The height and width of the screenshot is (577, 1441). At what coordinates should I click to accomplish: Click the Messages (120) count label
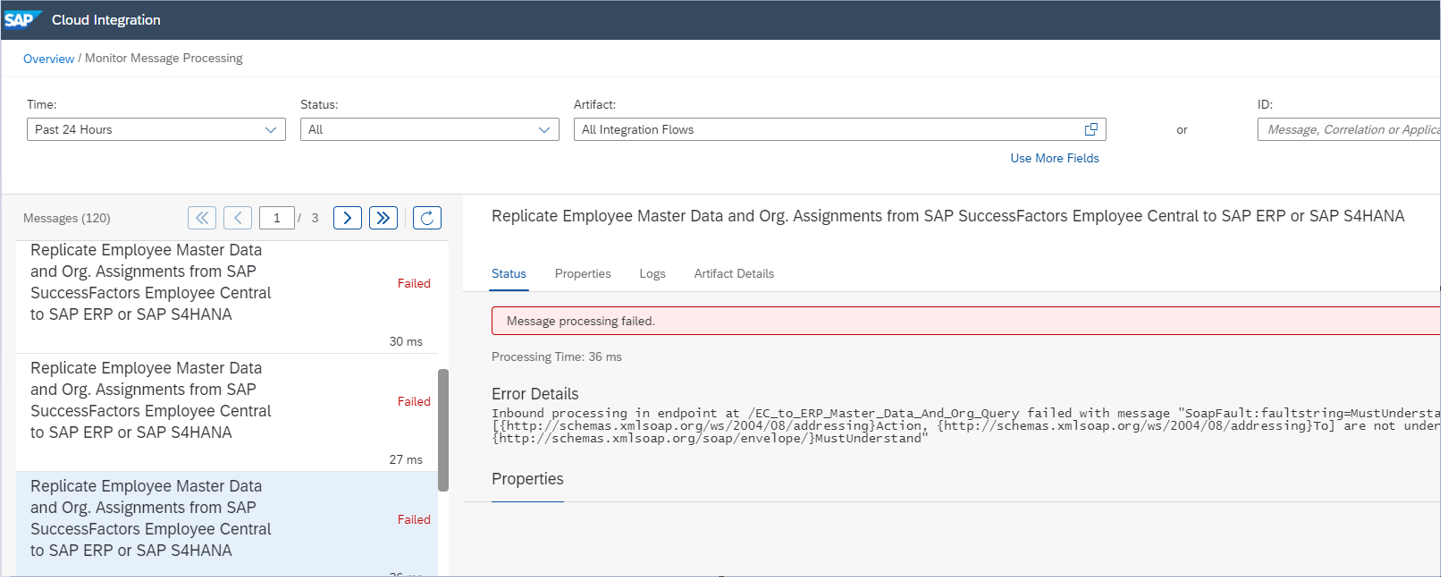click(67, 218)
